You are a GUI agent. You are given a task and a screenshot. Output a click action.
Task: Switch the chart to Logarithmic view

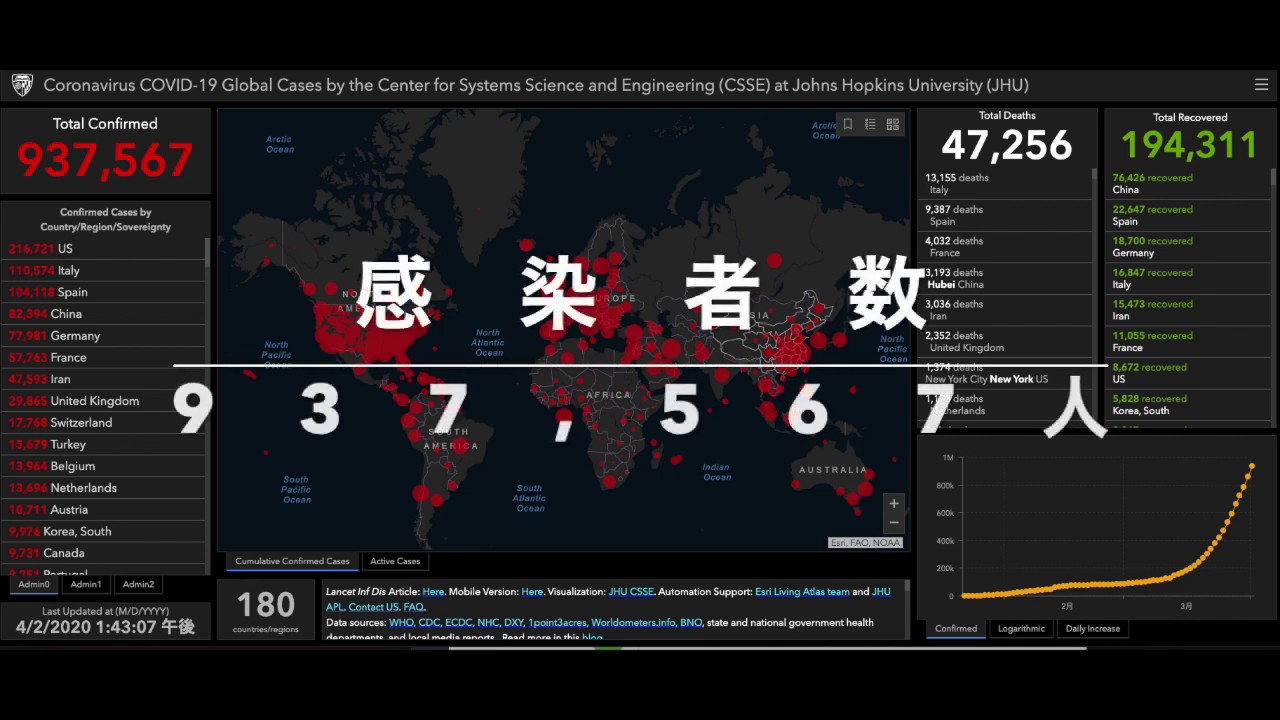click(1021, 629)
